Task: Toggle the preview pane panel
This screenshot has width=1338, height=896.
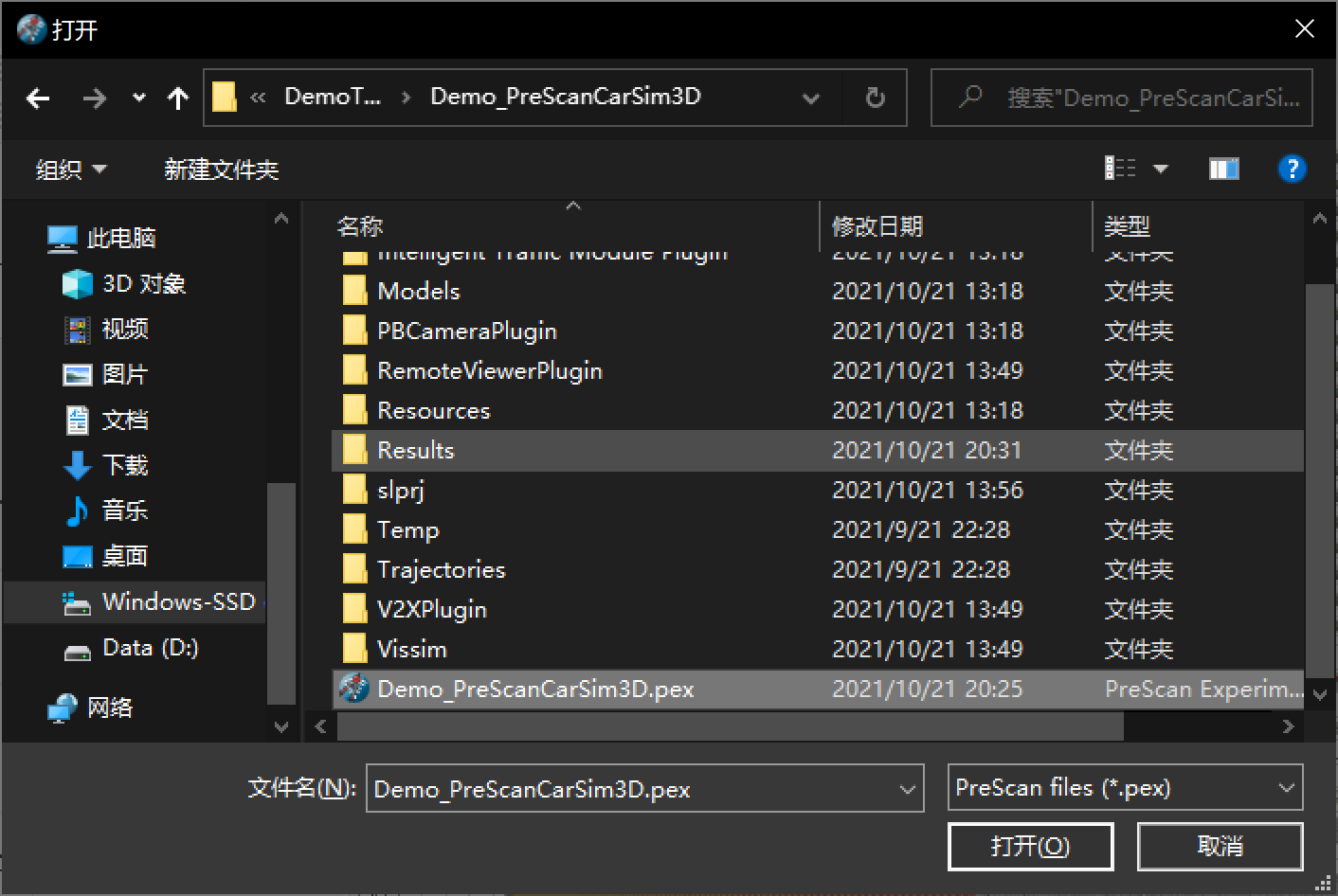Action: [x=1222, y=169]
